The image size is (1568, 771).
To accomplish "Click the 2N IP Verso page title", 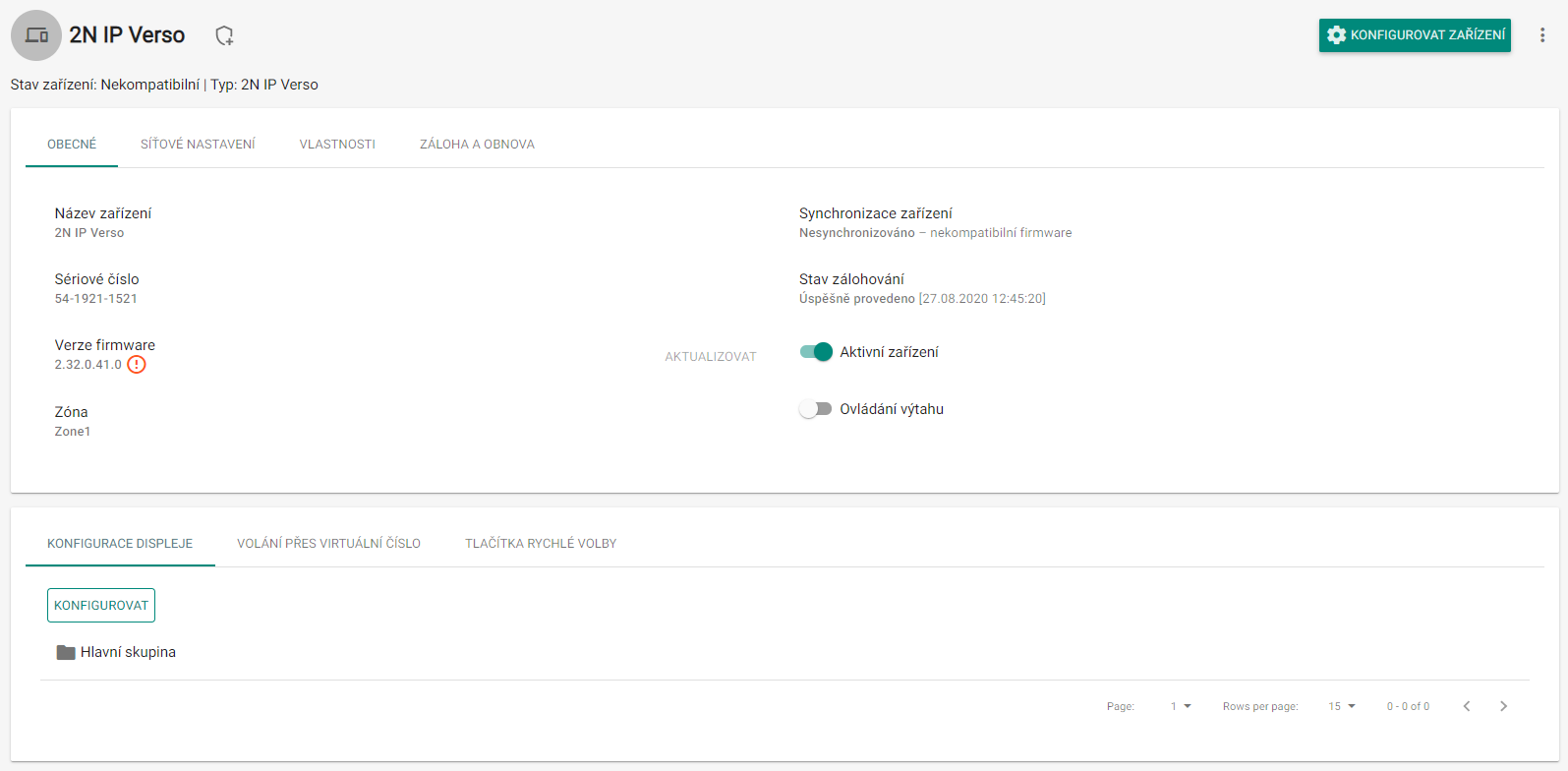I will point(127,35).
